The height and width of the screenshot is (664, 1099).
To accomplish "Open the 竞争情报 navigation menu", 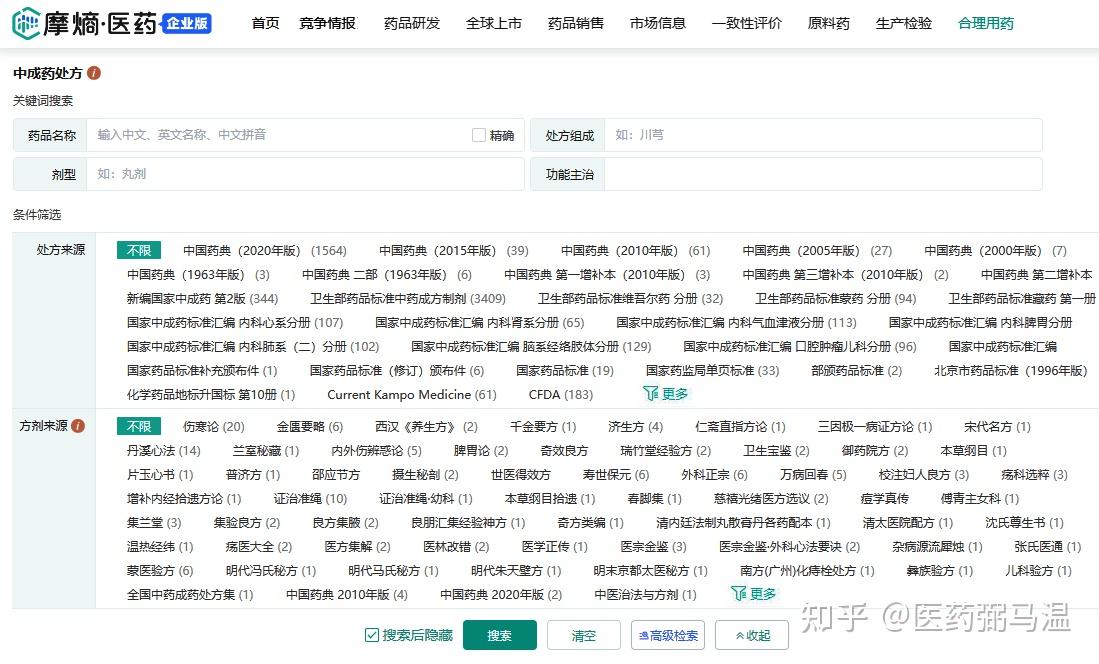I will (x=328, y=23).
